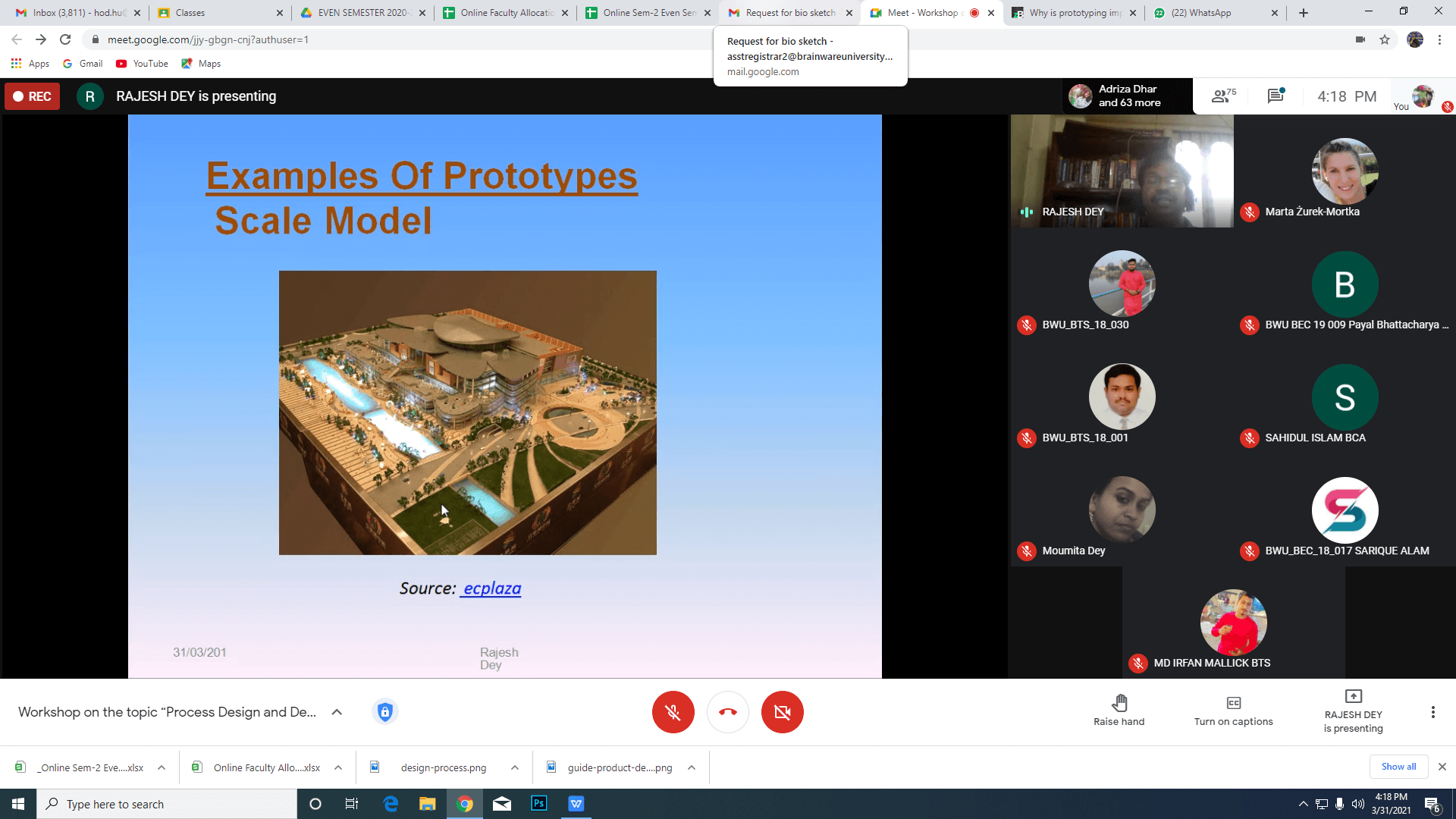
Task: Open Photoshop from the taskbar
Action: pyautogui.click(x=539, y=804)
